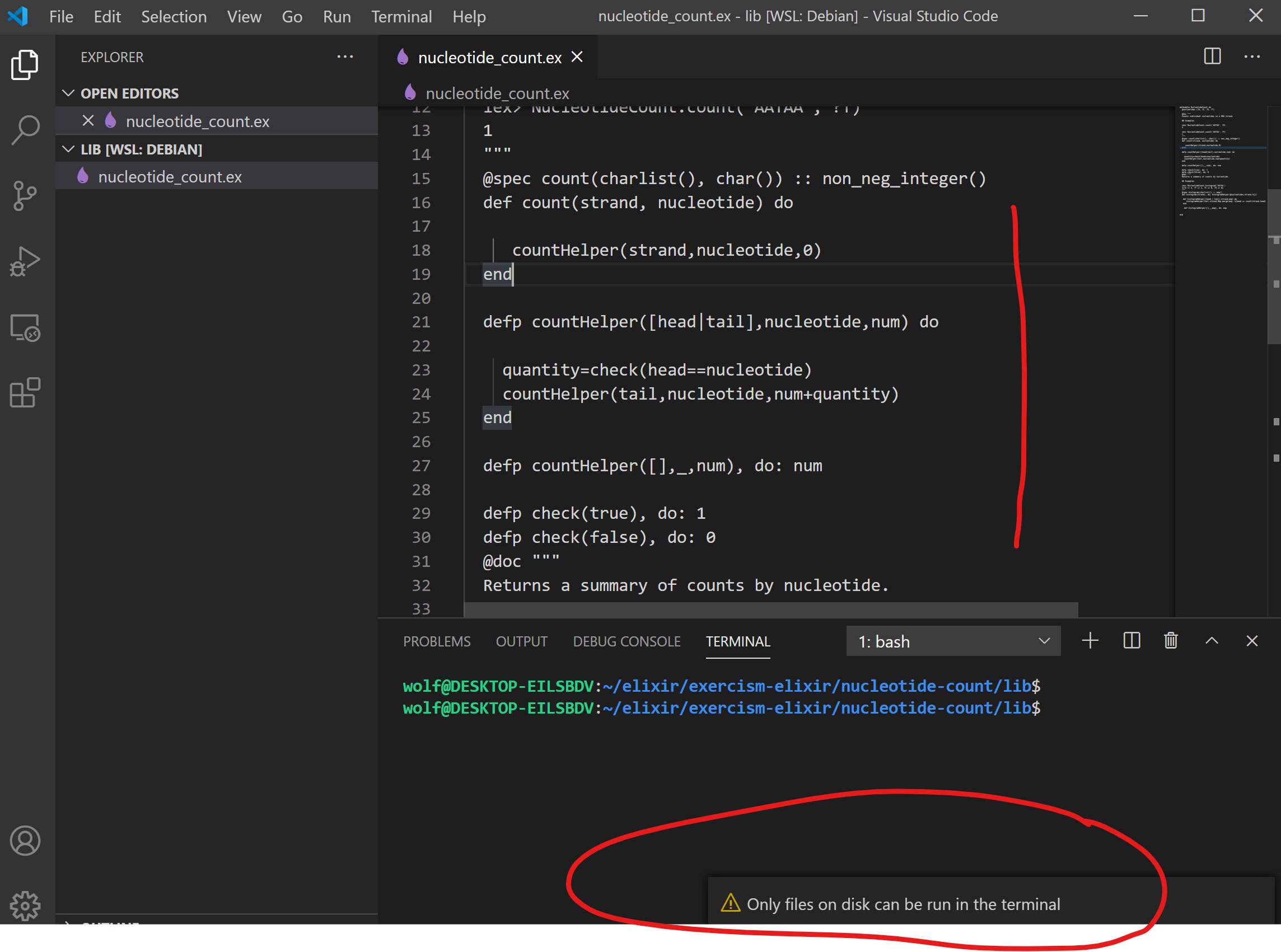Close the nucleotide_count.ex editor tab

577,57
